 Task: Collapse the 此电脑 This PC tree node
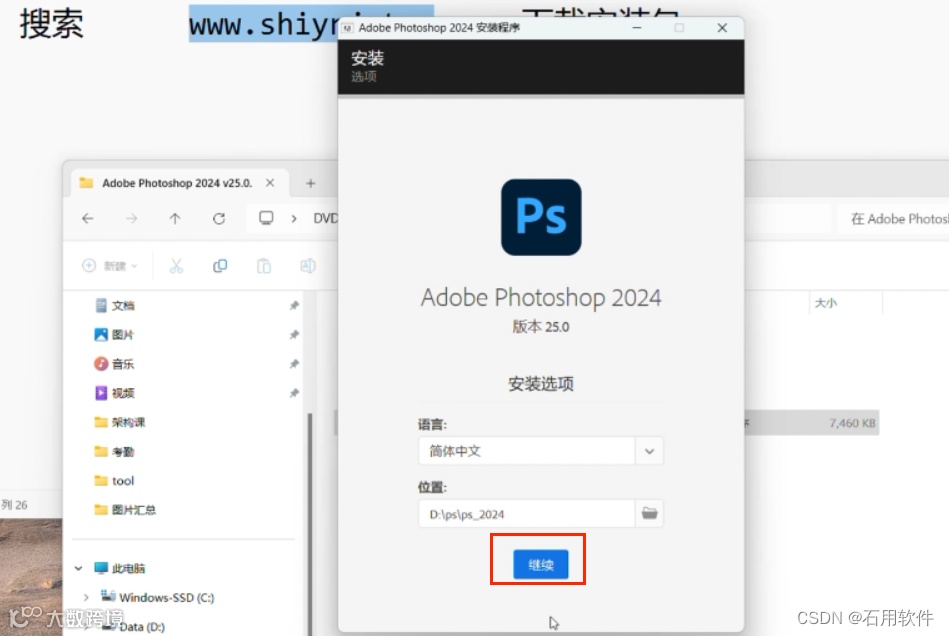tap(78, 568)
